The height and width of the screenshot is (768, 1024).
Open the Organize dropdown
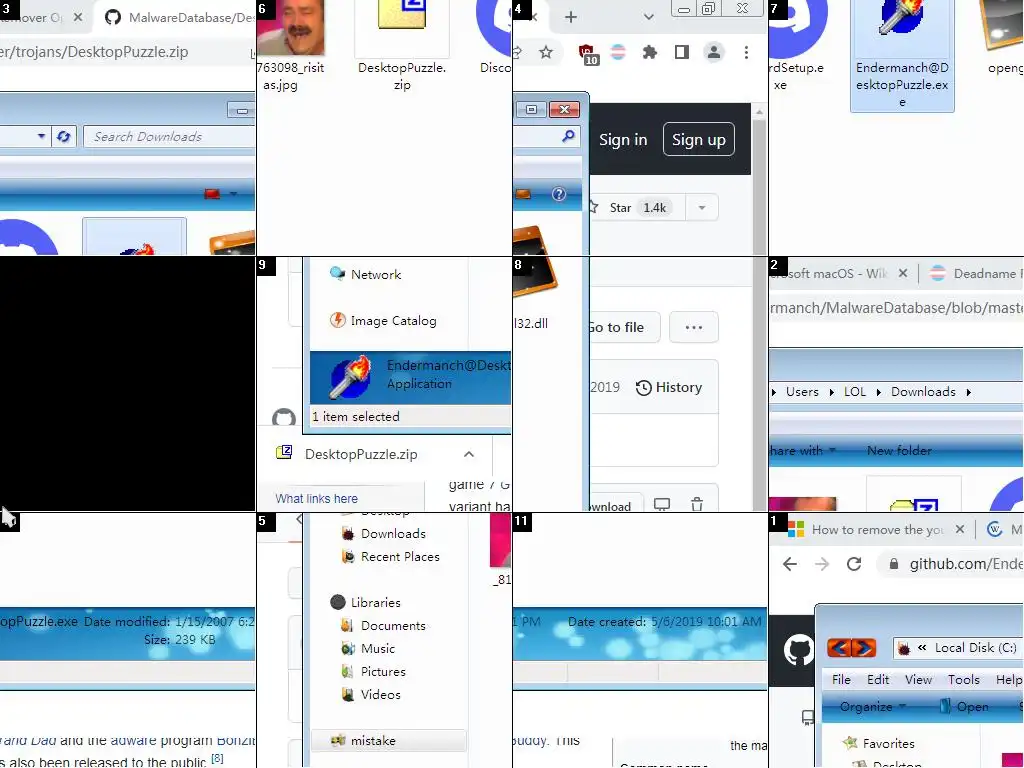tap(872, 707)
